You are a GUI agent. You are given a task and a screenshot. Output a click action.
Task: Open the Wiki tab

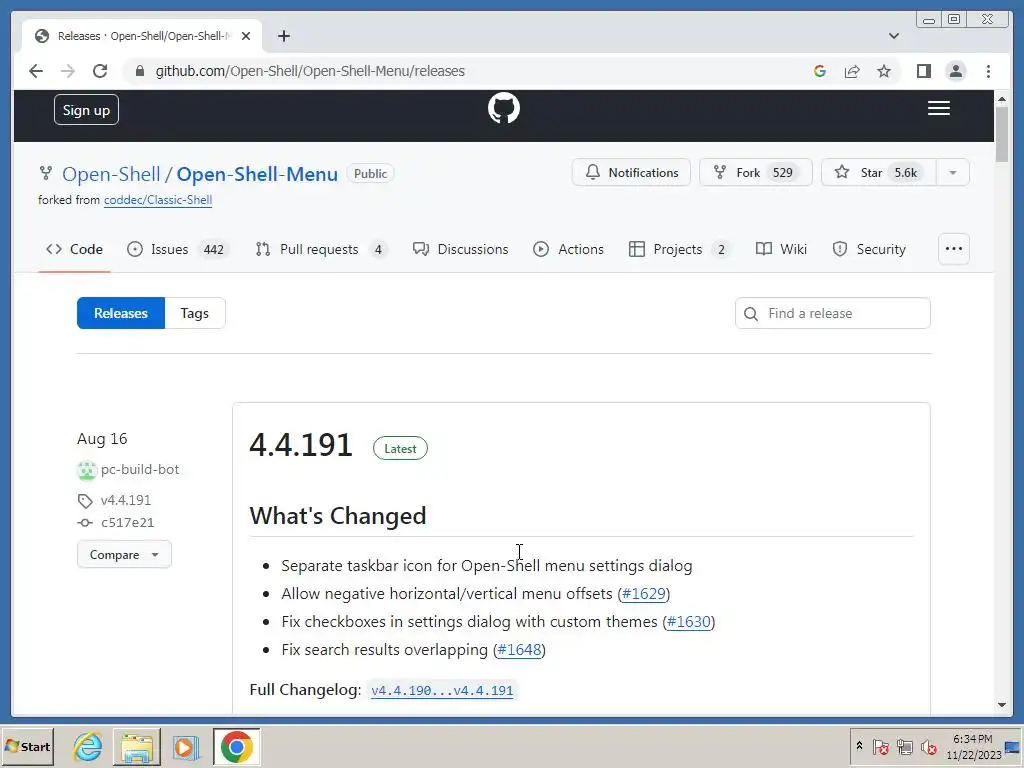click(781, 249)
